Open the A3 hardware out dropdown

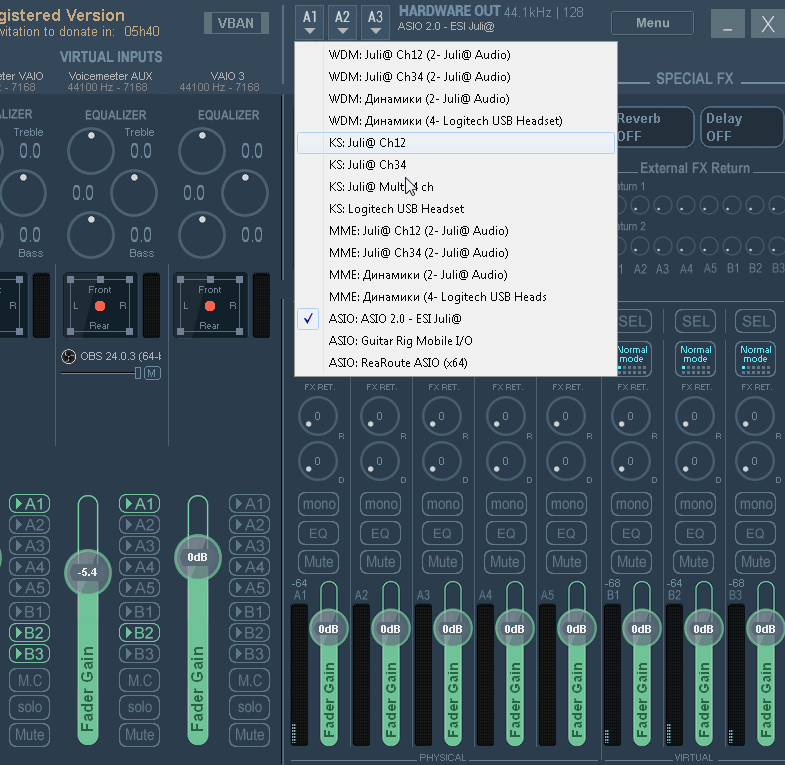tap(375, 22)
